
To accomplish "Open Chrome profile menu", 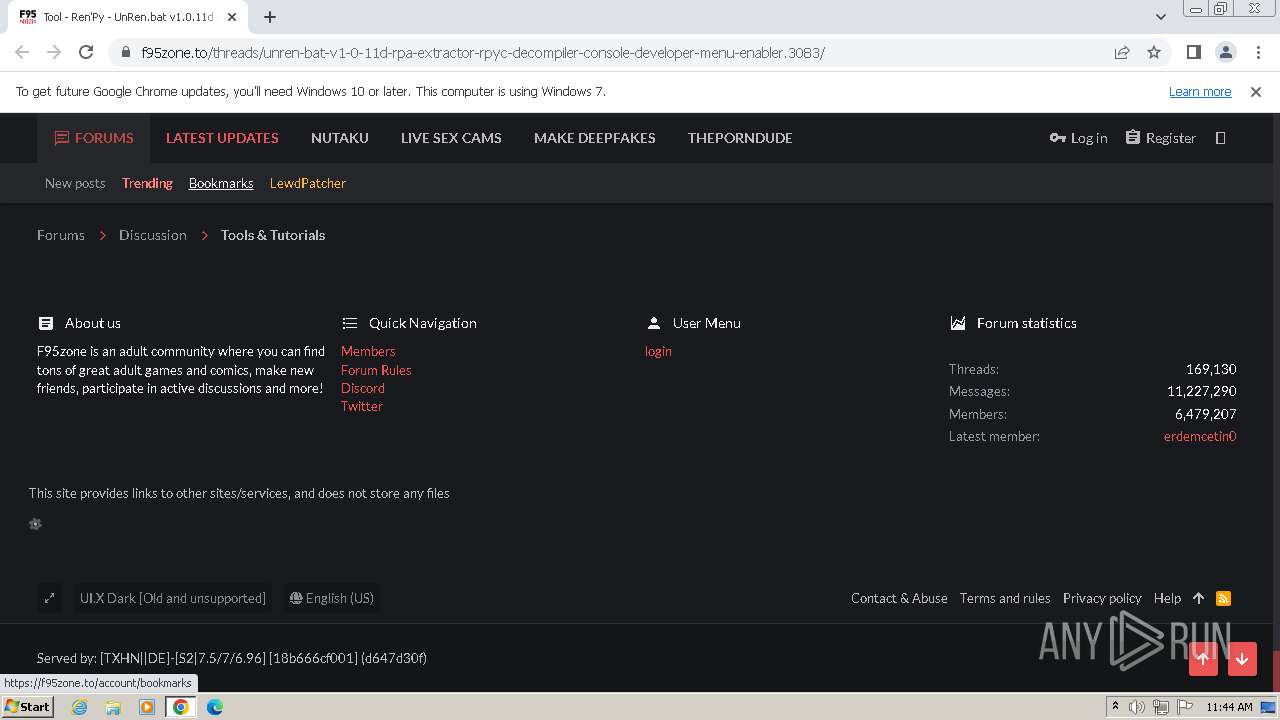I will click(x=1225, y=52).
